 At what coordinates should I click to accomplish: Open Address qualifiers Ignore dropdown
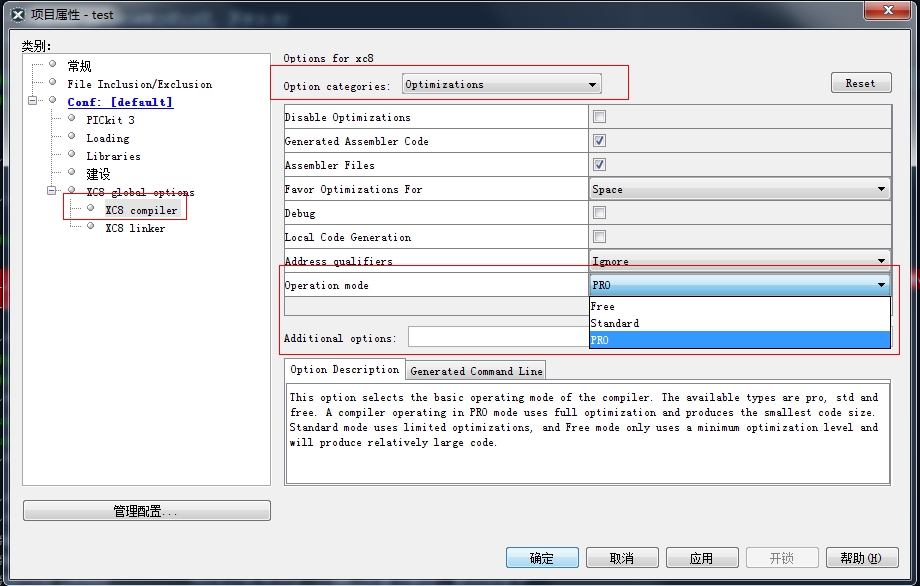(739, 260)
